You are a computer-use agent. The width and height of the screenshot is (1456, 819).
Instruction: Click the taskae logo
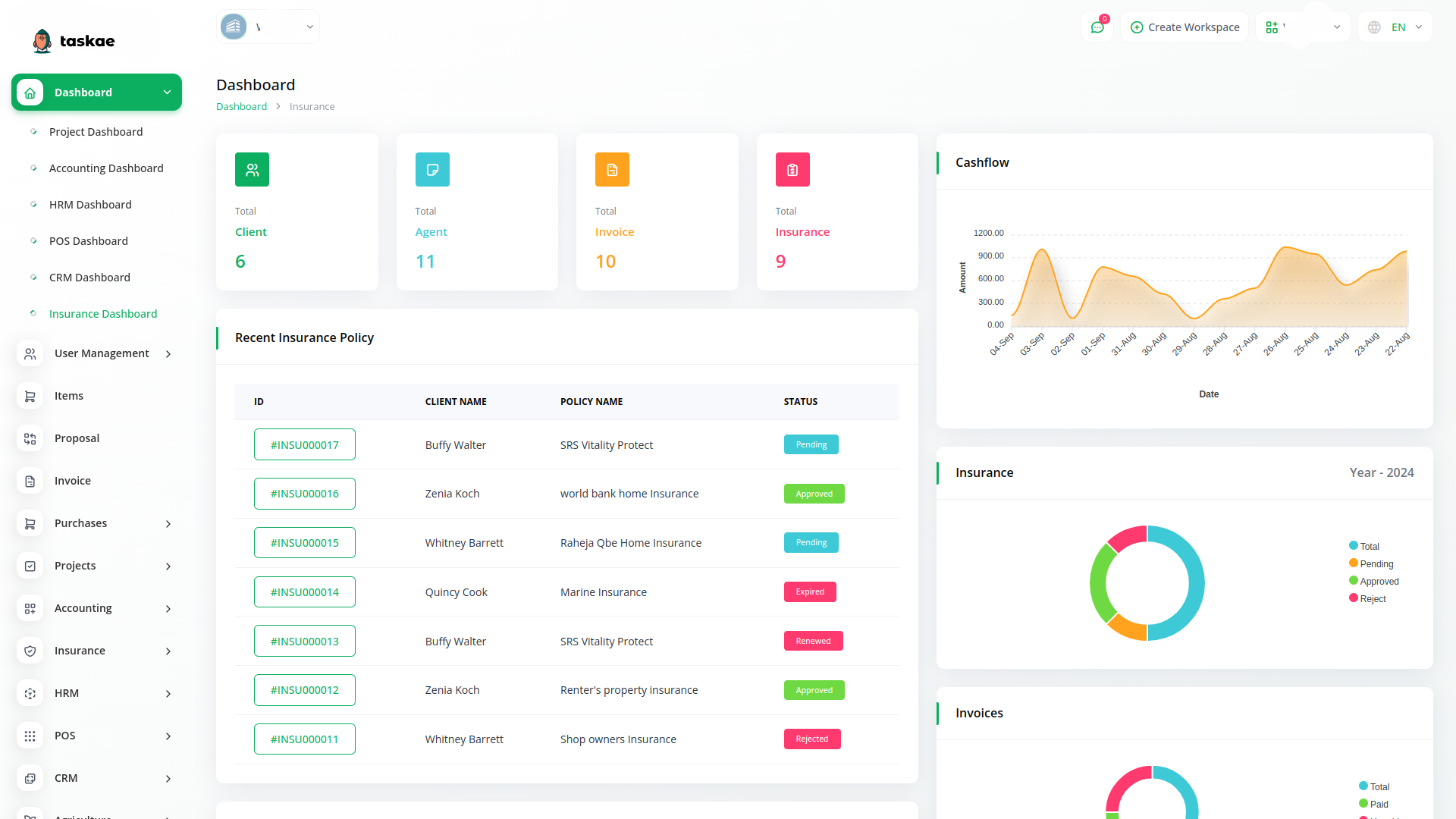point(74,41)
